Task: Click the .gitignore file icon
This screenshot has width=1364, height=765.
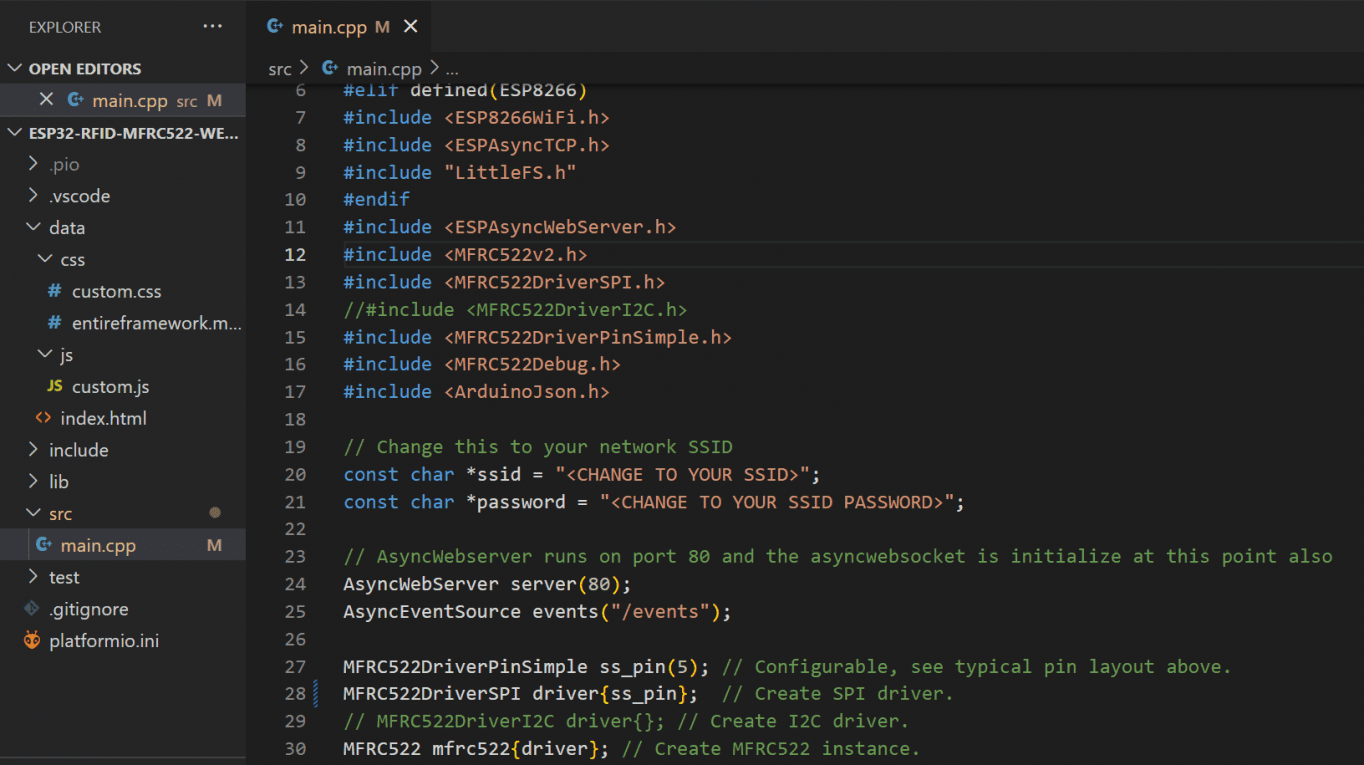Action: coord(32,609)
